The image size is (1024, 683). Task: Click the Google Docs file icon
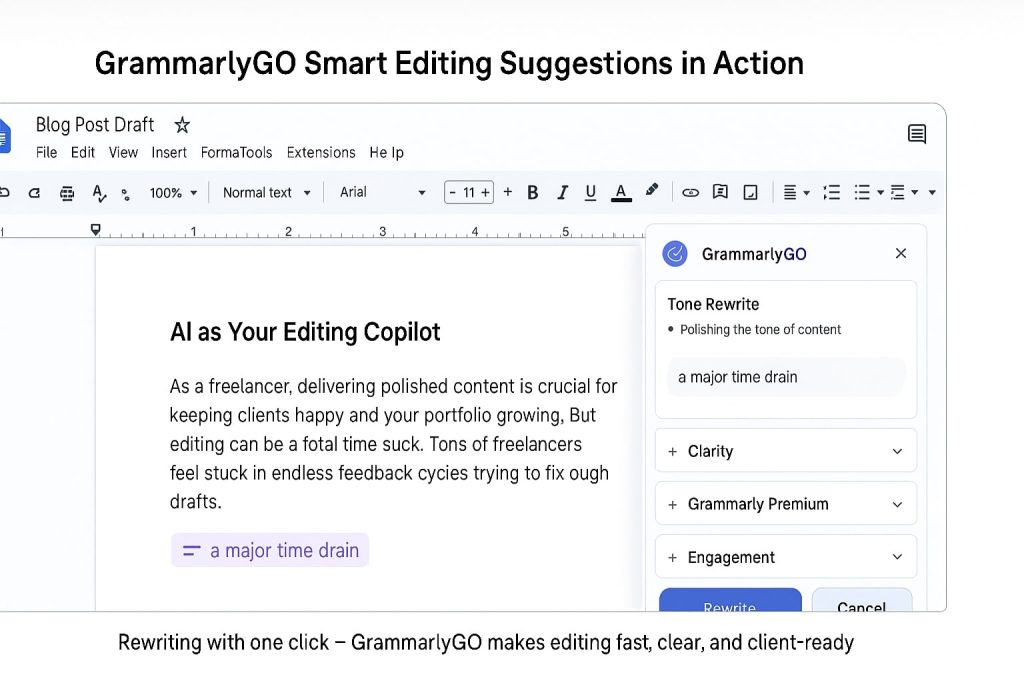5,135
